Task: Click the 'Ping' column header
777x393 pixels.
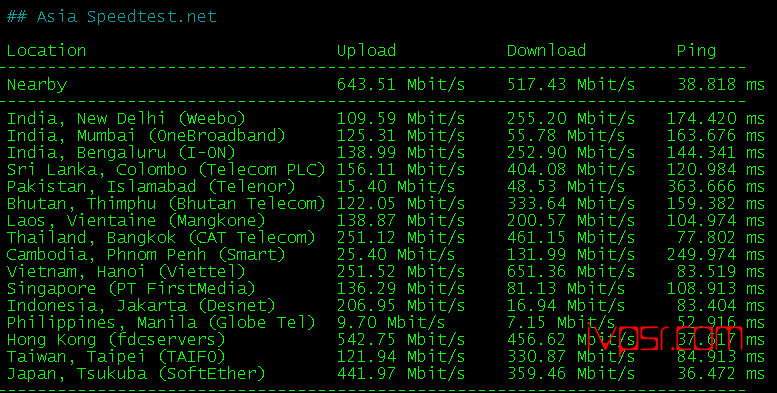Action: [696, 51]
